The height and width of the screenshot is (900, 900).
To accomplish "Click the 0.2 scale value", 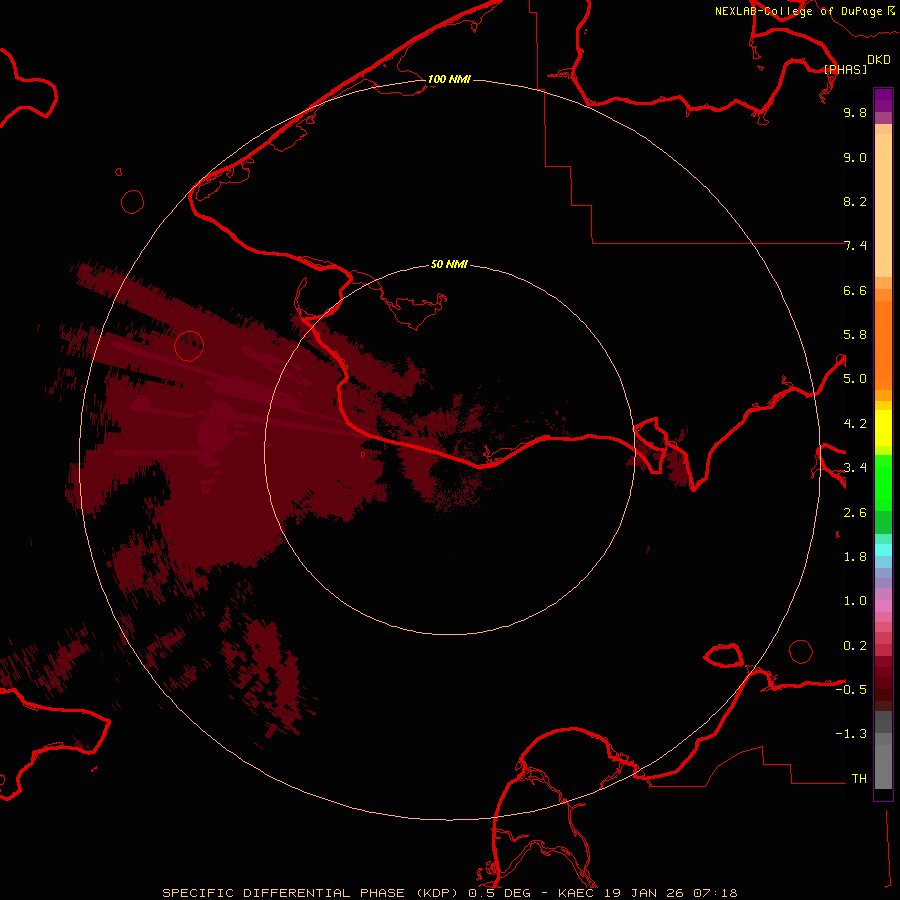I will (x=855, y=646).
